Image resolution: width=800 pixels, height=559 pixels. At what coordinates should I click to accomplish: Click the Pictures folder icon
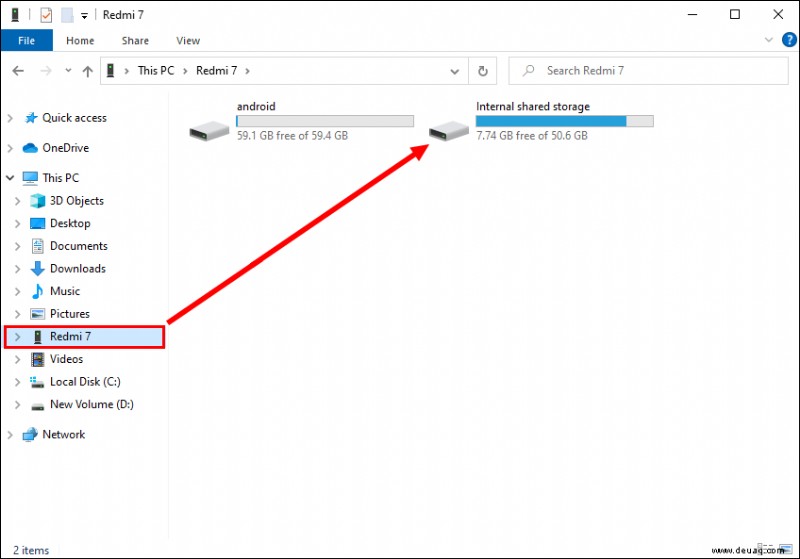click(37, 314)
